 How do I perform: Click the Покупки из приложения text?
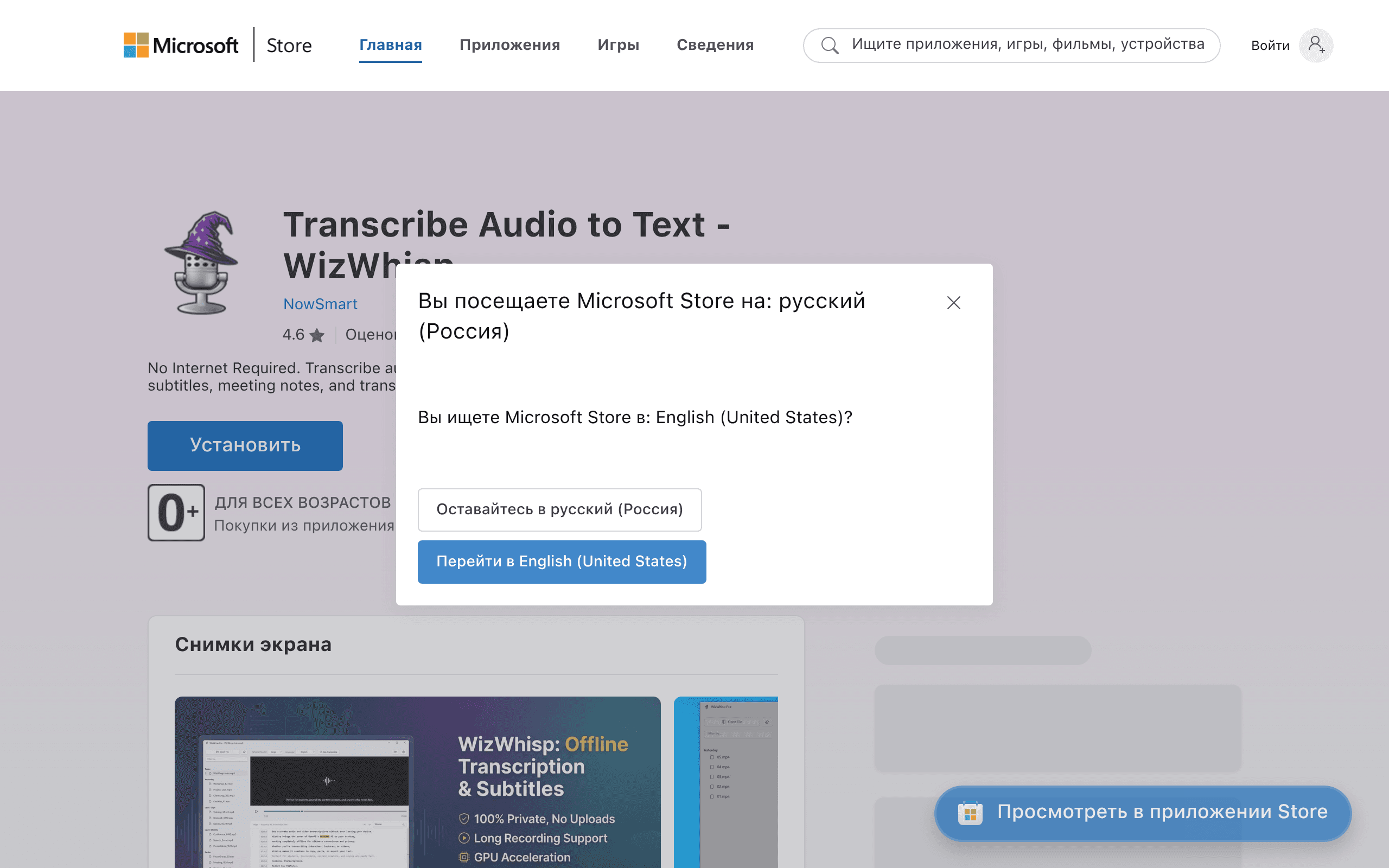click(304, 526)
